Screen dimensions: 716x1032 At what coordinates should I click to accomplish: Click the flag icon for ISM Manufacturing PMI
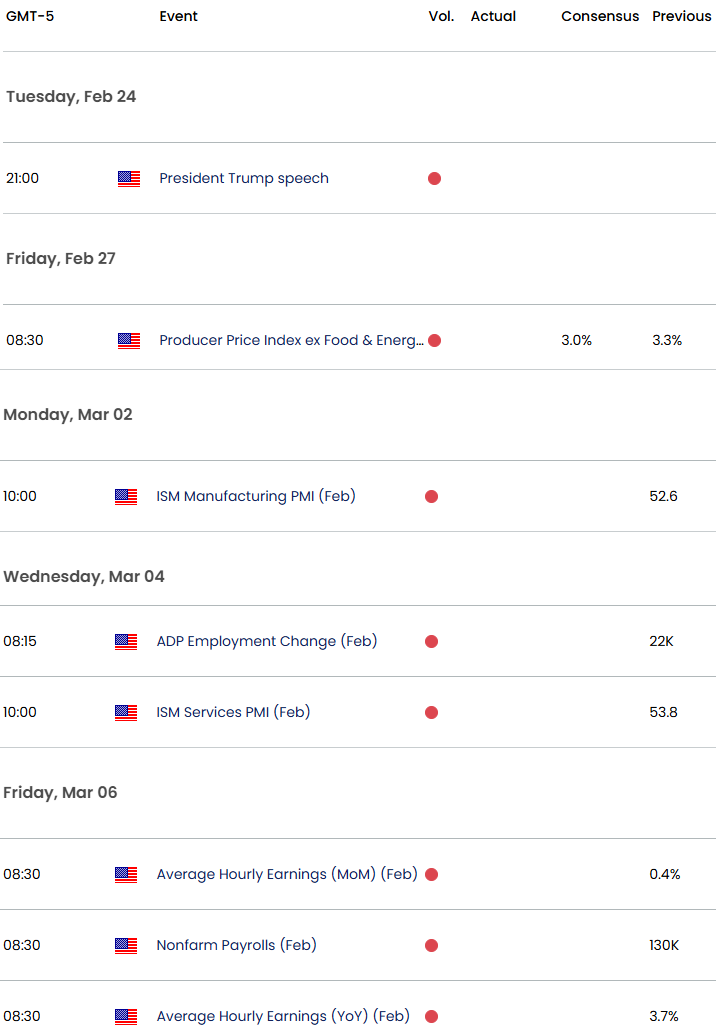(126, 497)
